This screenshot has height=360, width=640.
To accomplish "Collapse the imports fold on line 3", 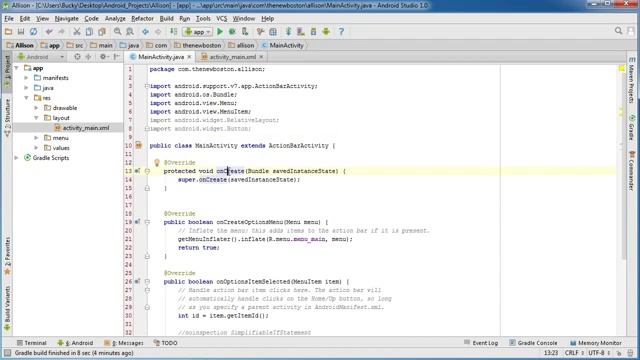I will 147,86.
